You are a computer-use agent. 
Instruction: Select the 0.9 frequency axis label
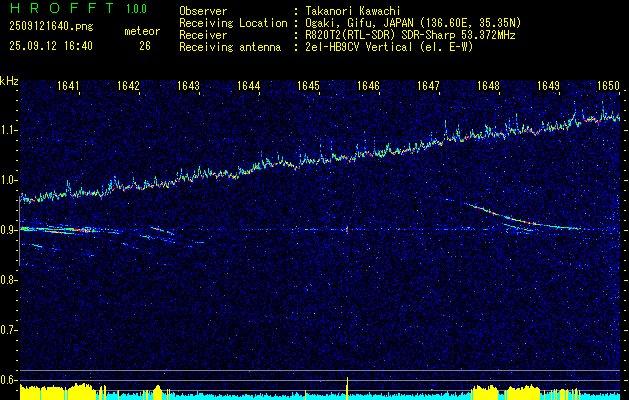9,230
